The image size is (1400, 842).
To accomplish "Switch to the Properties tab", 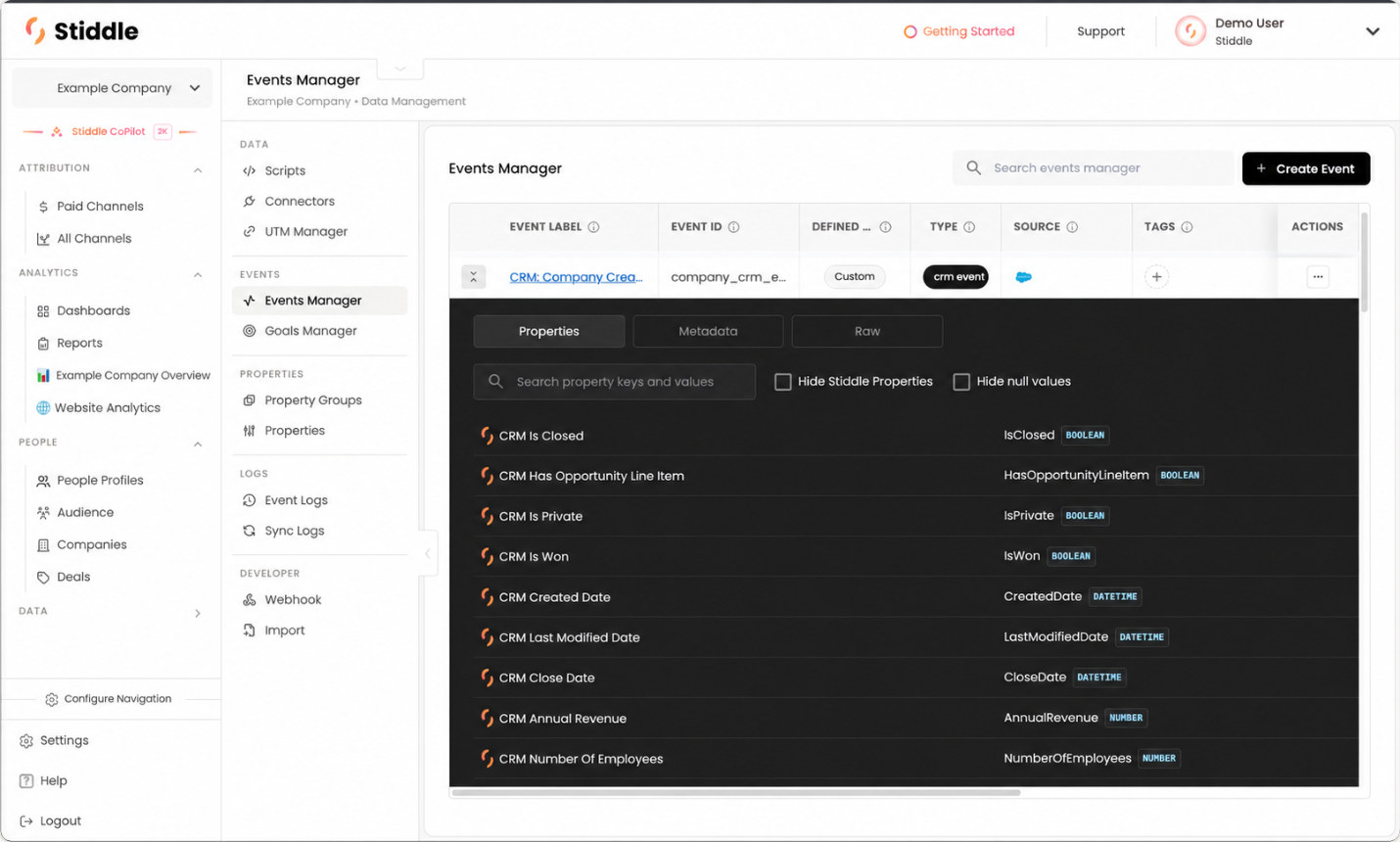I will [x=549, y=331].
